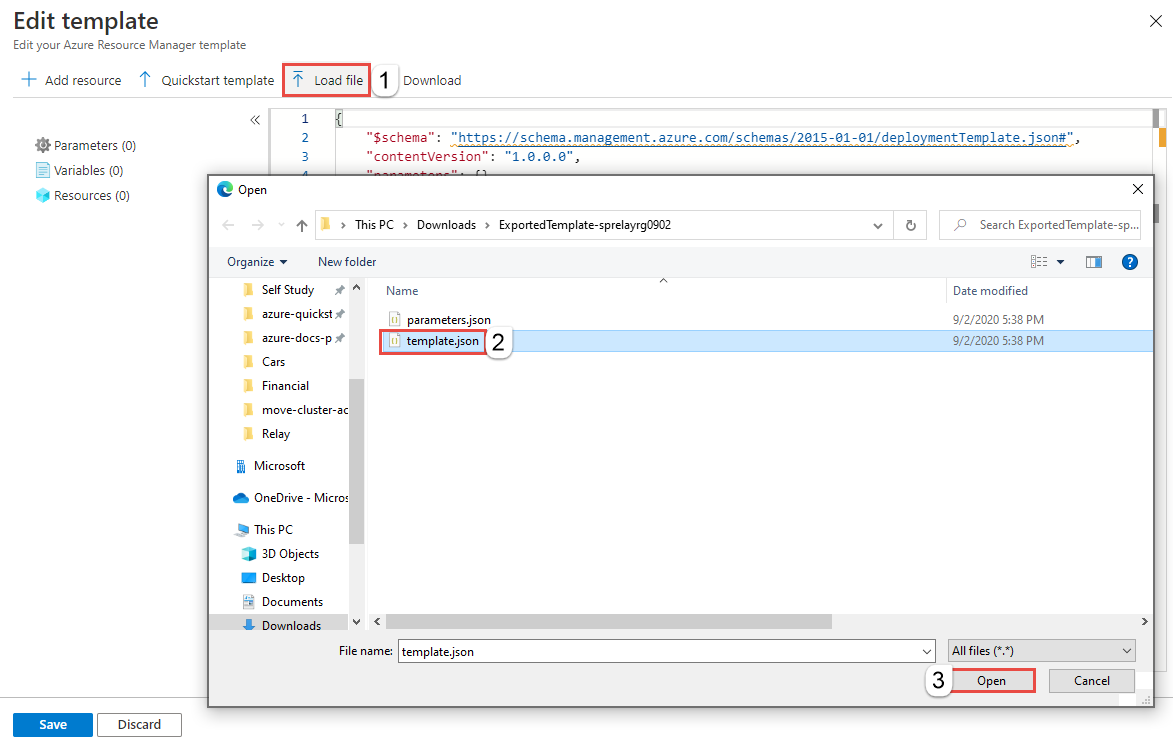Click the Open button in the dialog
This screenshot has height=740, width=1173.
point(991,681)
